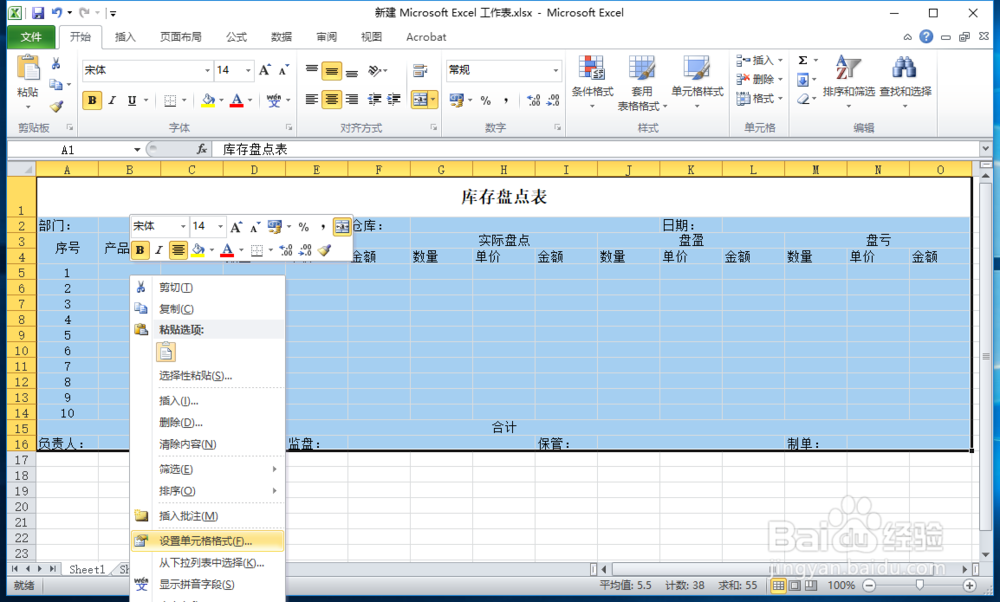Viewport: 1000px width, 602px height.
Task: Click the select-all corner of the grid
Action: 22,170
